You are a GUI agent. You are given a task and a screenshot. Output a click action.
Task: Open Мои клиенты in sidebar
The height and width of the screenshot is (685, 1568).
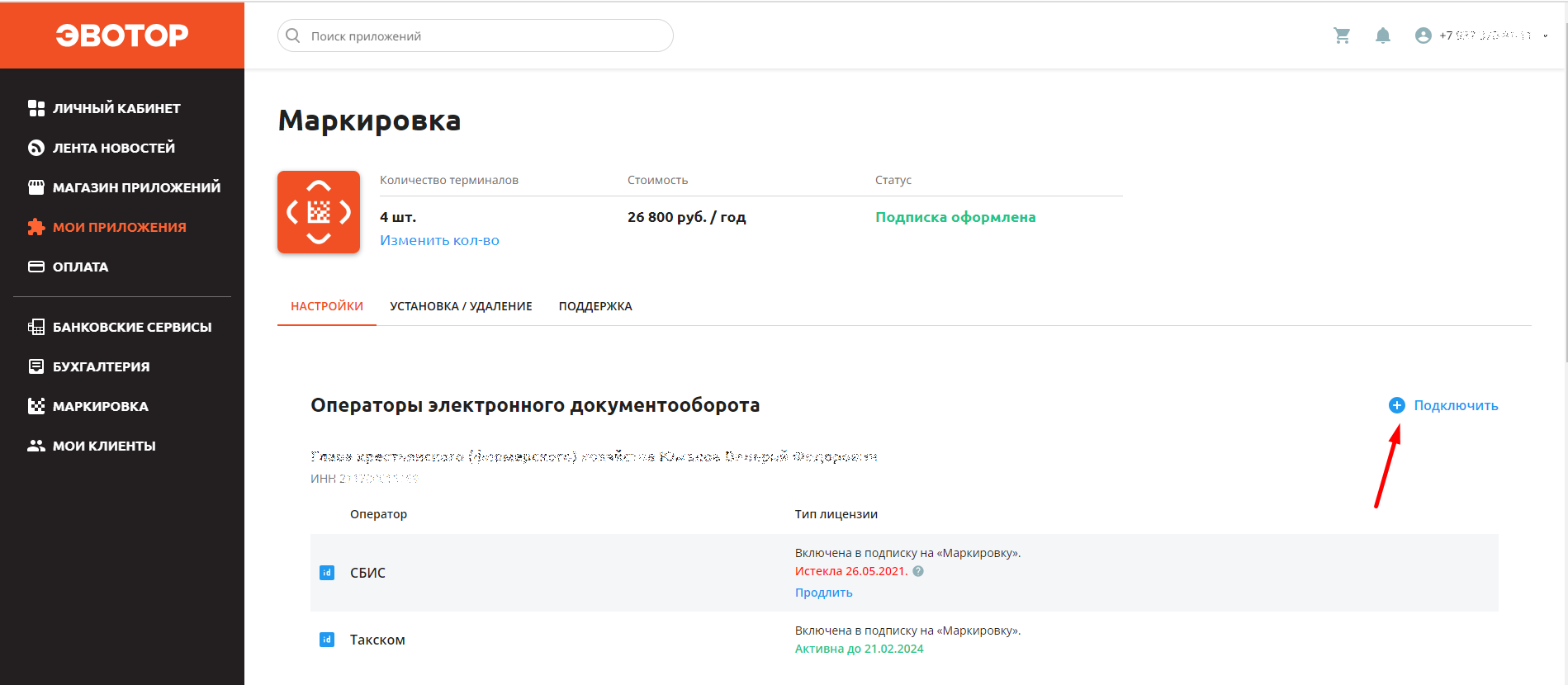tap(104, 446)
